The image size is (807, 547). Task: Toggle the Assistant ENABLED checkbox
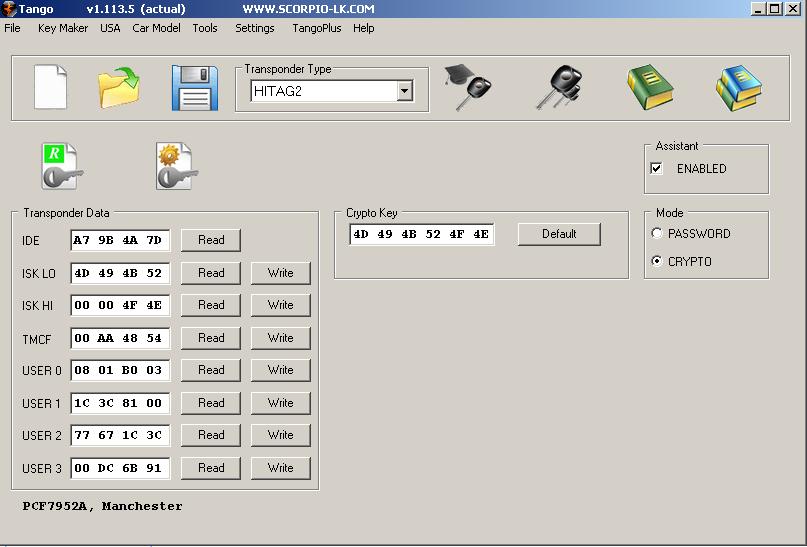click(x=656, y=168)
